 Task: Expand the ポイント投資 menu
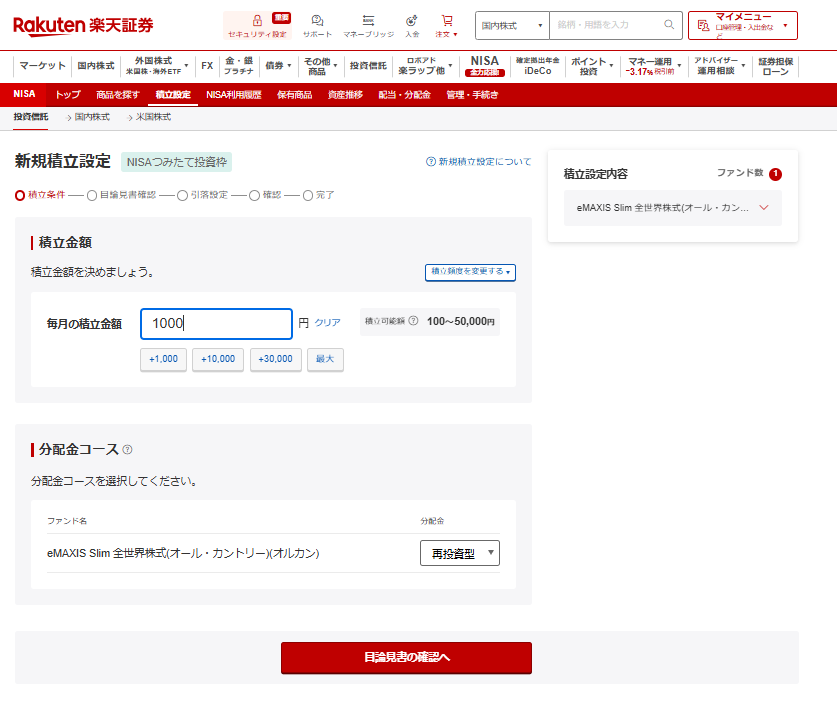click(x=592, y=66)
